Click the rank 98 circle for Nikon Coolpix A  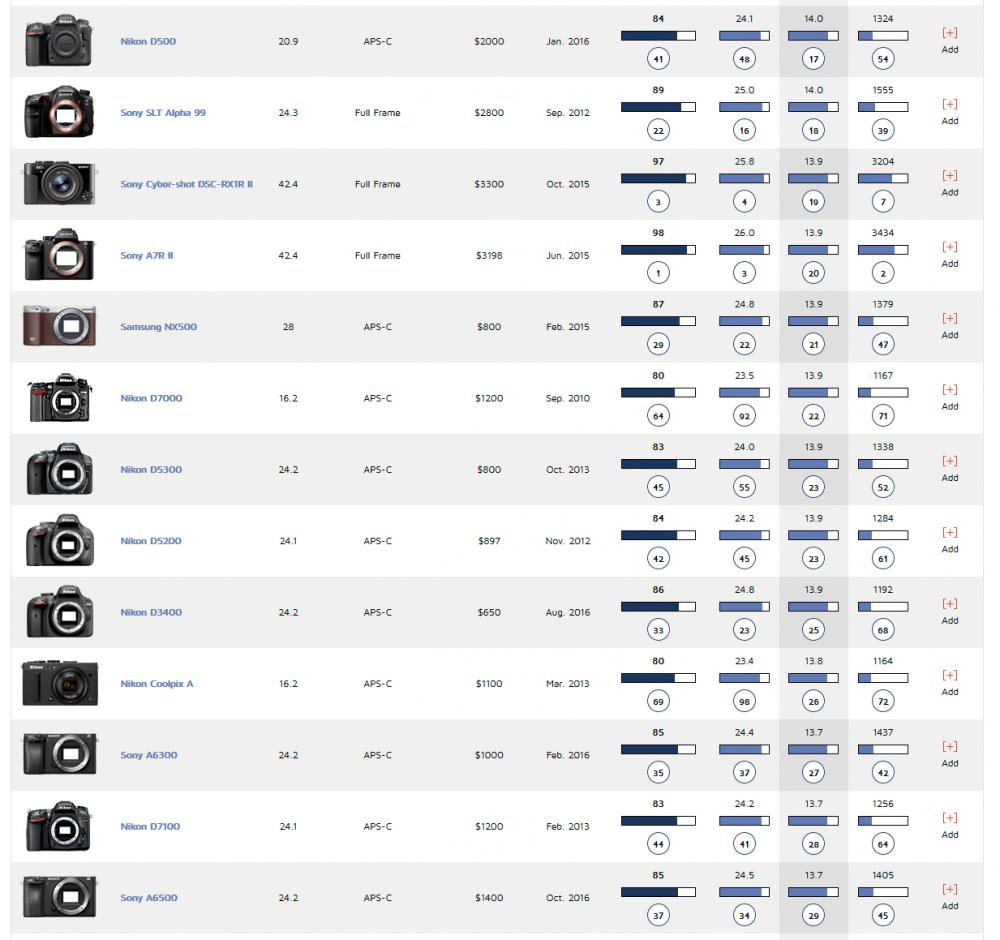pos(744,702)
